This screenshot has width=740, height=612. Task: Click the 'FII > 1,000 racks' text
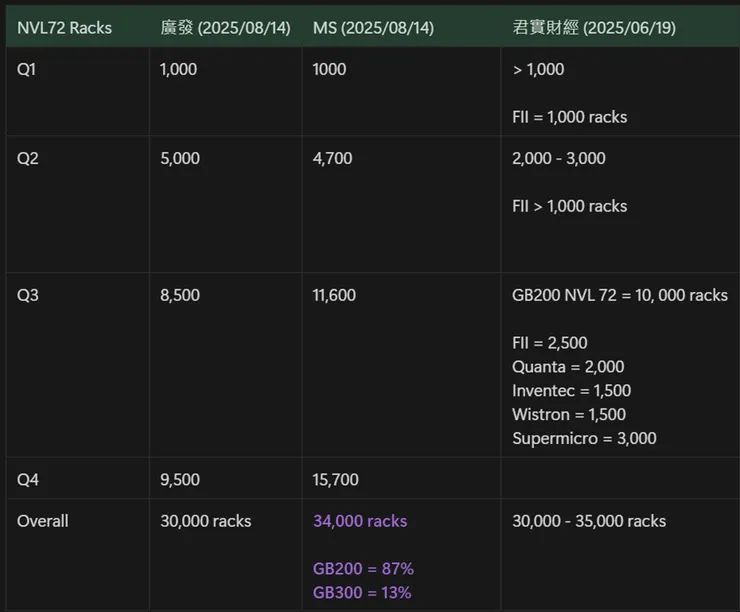pyautogui.click(x=570, y=206)
